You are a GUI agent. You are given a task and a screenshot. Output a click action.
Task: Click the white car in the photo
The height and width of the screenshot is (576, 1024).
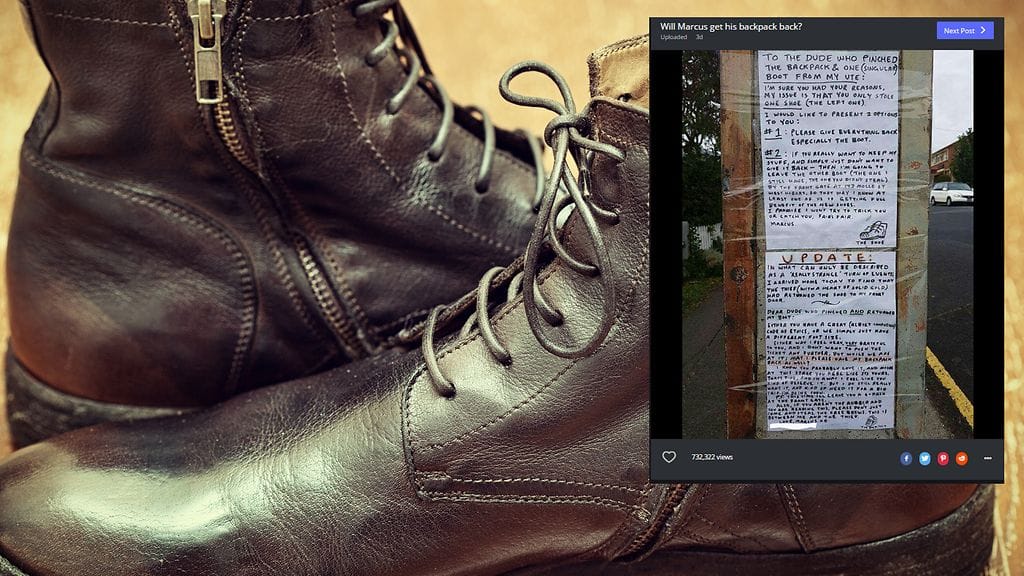(x=950, y=193)
